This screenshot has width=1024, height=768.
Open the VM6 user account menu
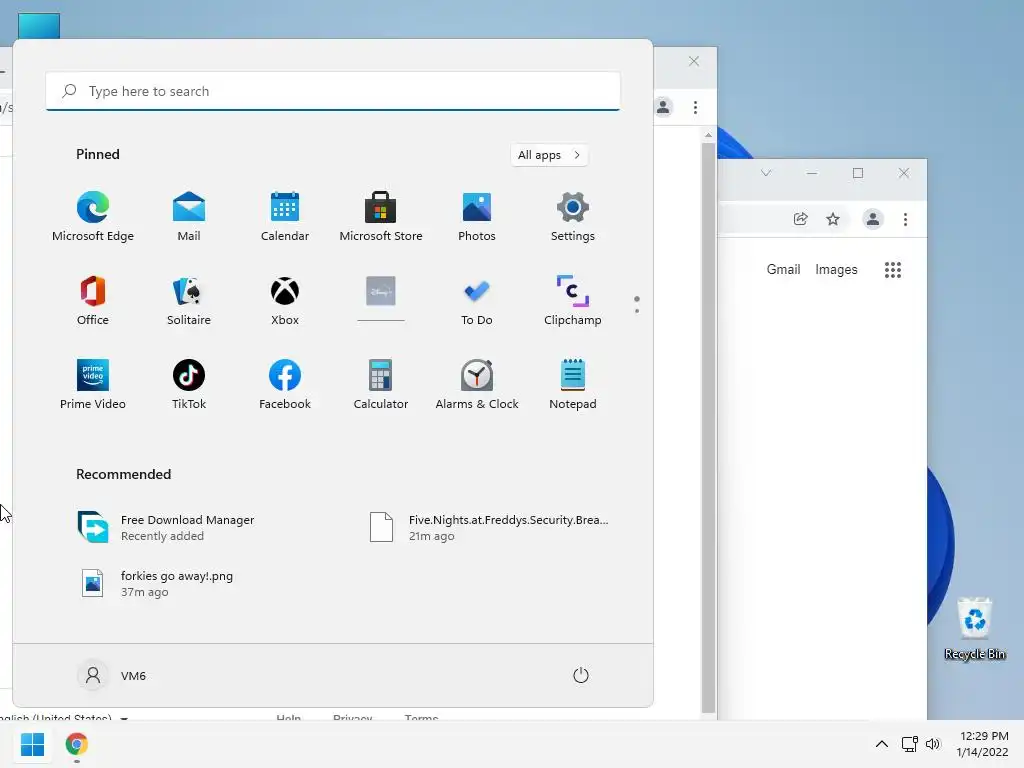[112, 675]
